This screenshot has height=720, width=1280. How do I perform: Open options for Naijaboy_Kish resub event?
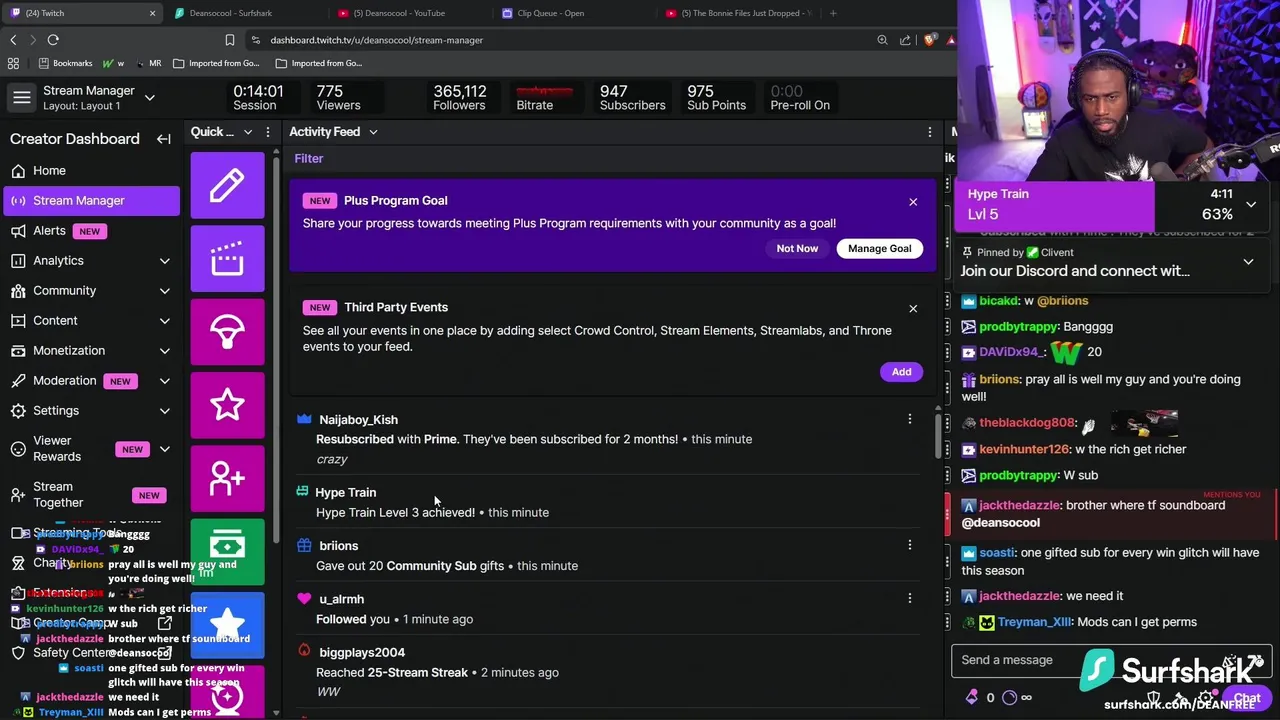tap(909, 419)
